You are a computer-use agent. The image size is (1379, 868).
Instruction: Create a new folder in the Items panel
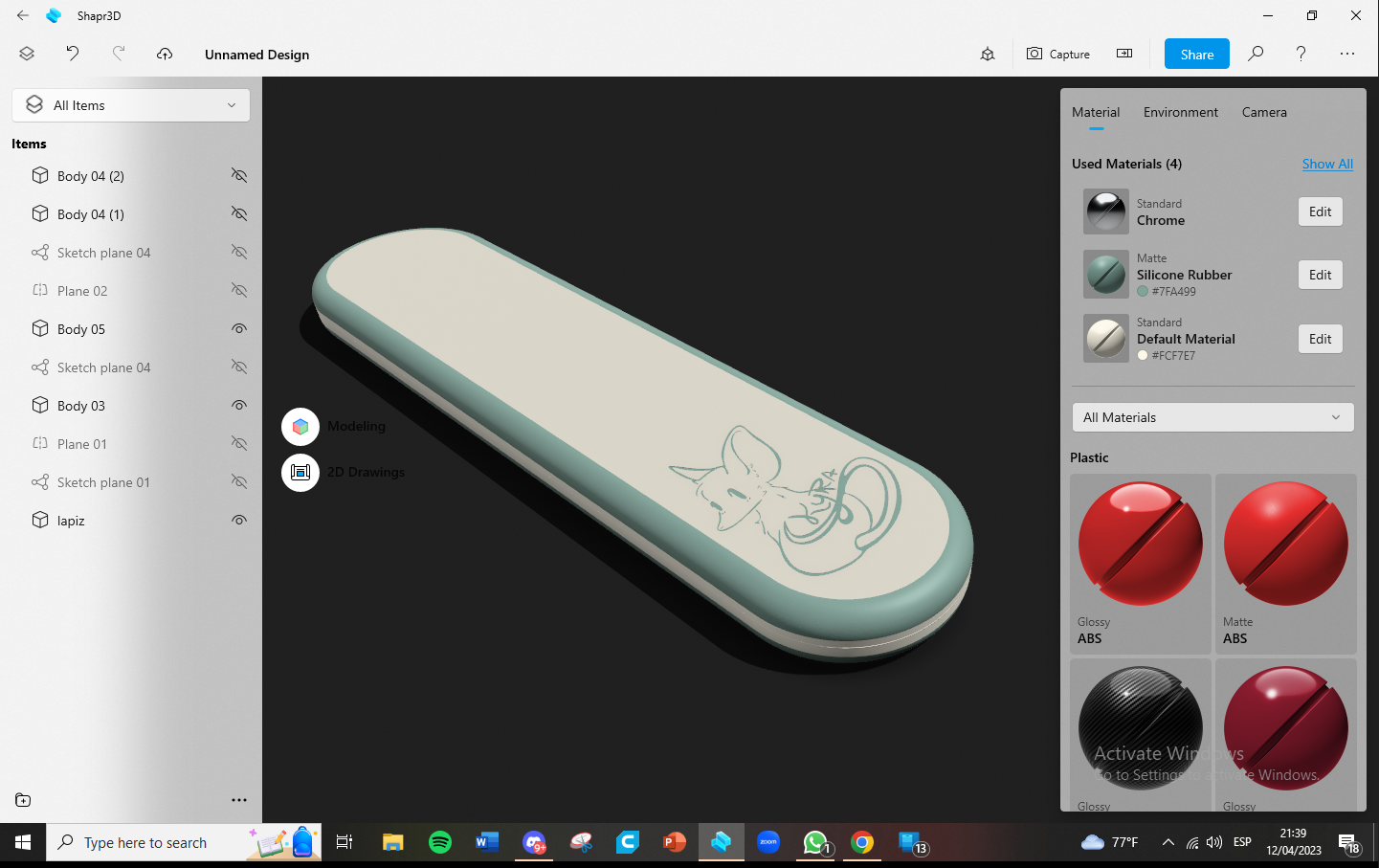tap(23, 800)
